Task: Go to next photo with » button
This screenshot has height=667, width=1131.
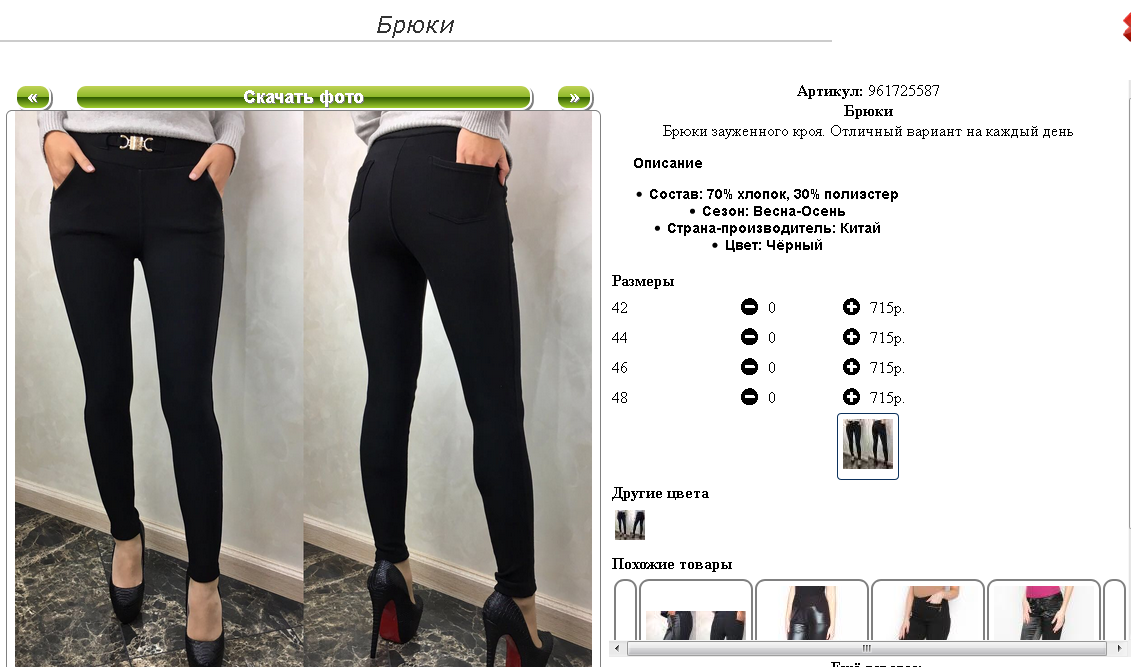Action: click(574, 97)
